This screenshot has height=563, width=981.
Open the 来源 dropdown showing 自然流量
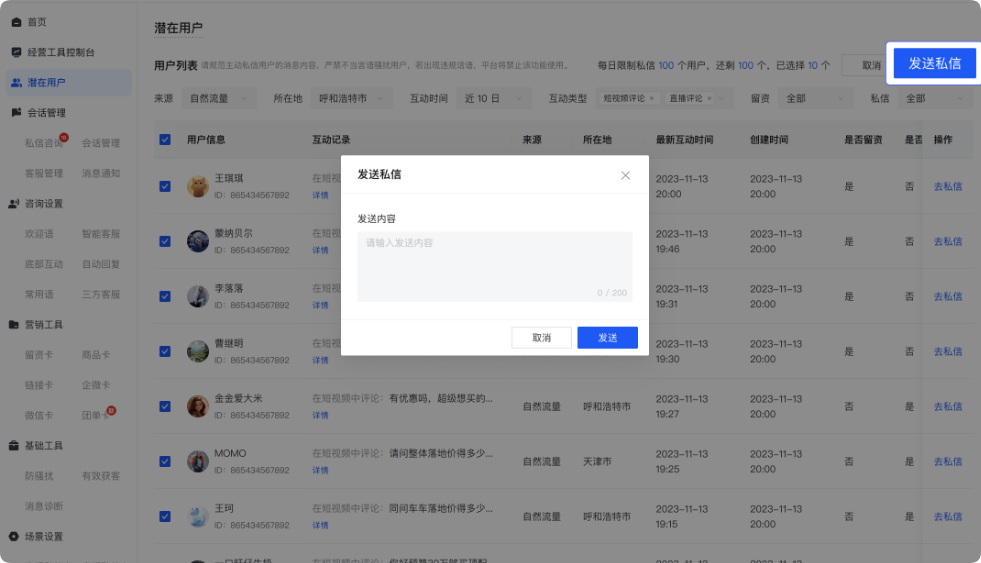[x=219, y=98]
